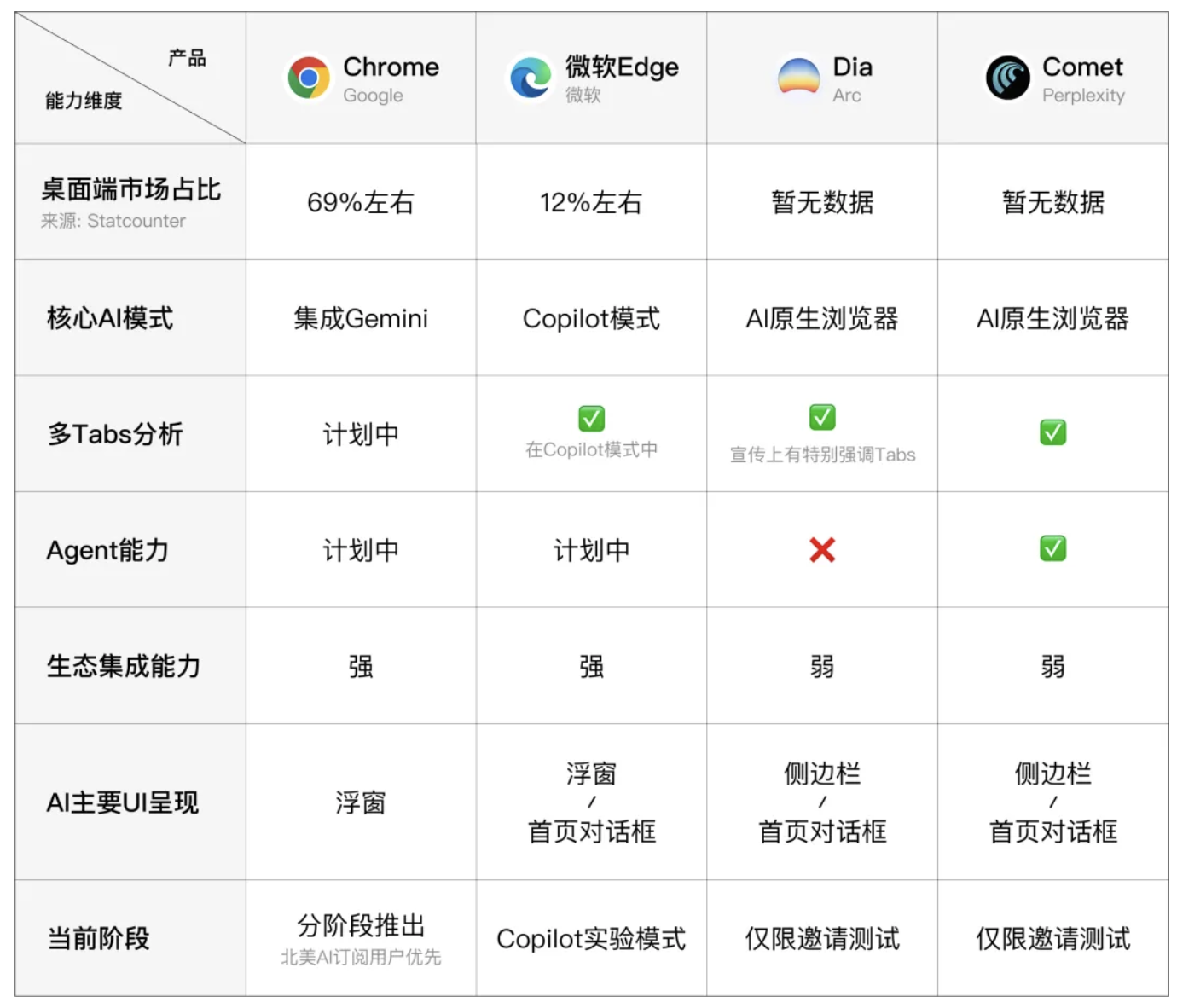Click green checkmark in Comet 多Tabs分析 cell
This screenshot has width=1177, height=1008.
1053,432
